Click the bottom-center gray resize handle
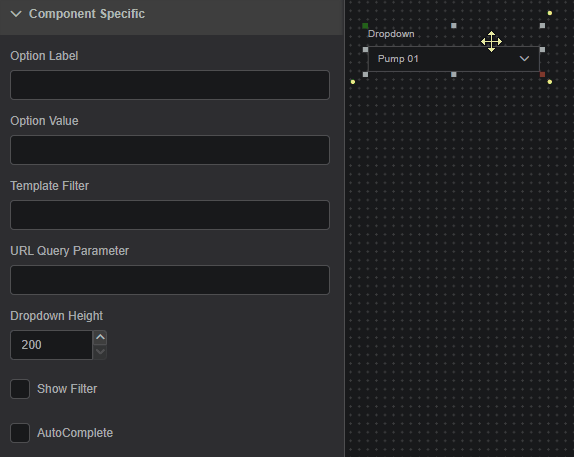 pyautogui.click(x=454, y=74)
